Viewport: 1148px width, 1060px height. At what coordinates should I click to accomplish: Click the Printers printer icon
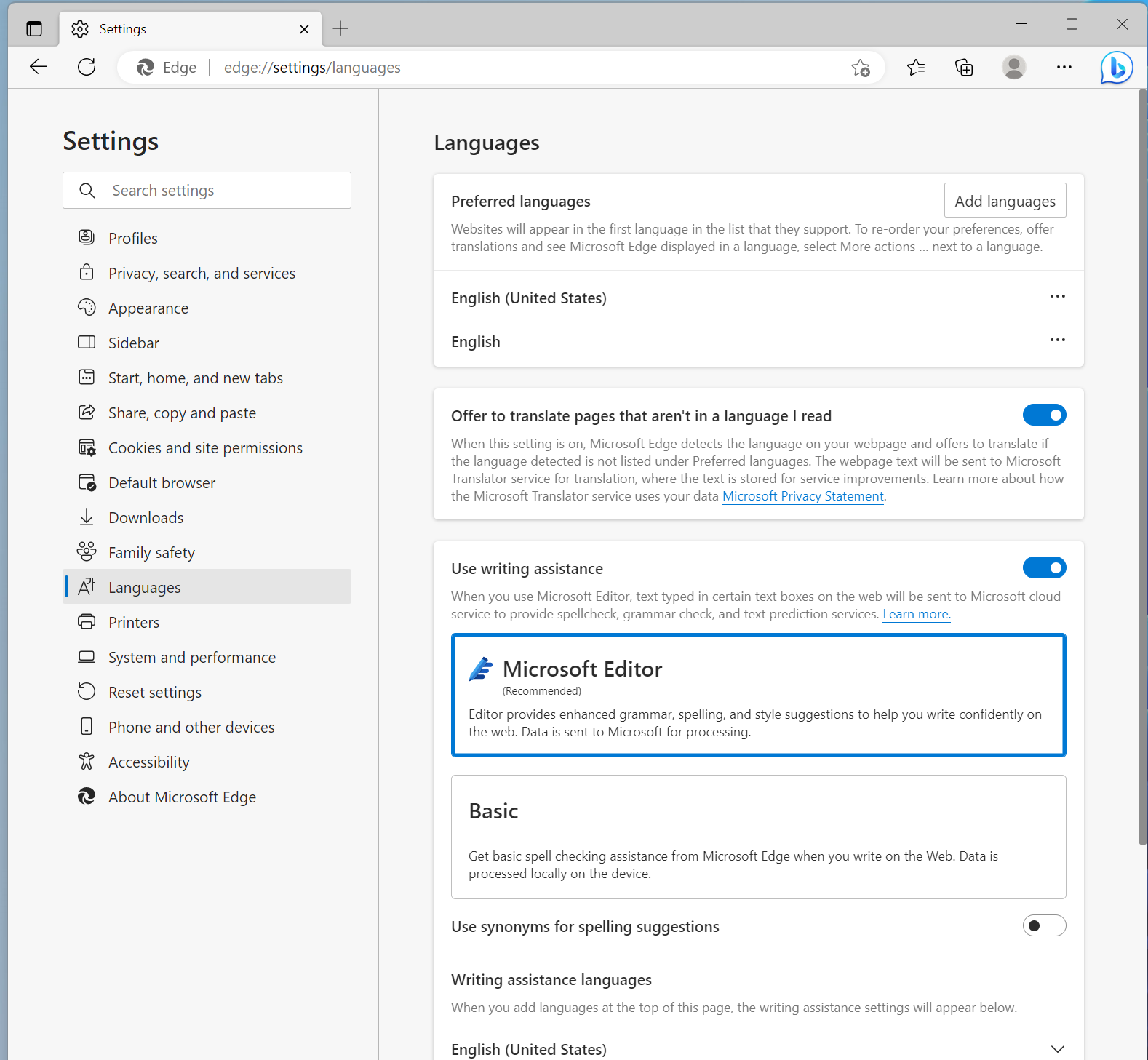pos(87,621)
